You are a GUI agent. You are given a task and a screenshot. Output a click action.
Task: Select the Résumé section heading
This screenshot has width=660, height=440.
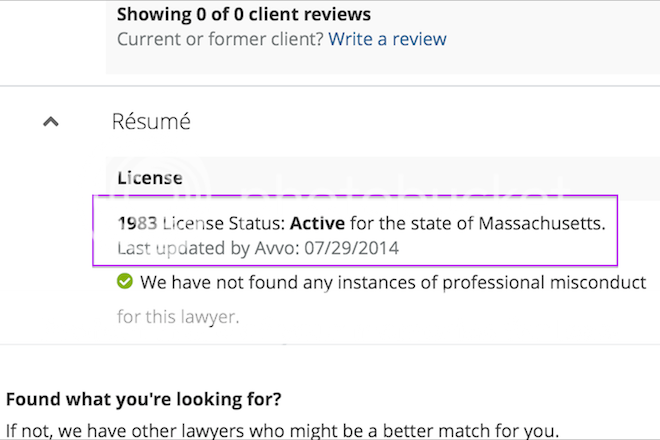point(150,122)
